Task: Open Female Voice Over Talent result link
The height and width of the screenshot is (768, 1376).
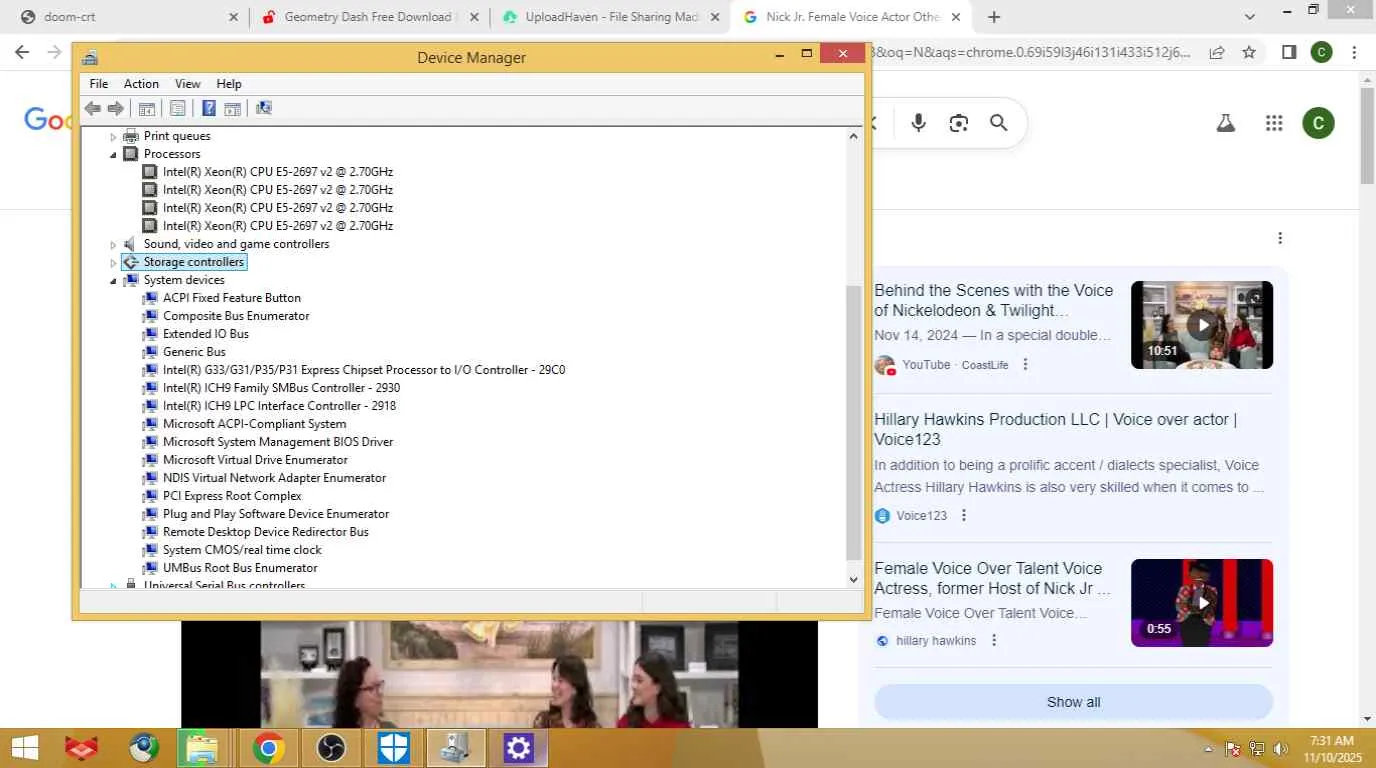Action: (x=992, y=578)
